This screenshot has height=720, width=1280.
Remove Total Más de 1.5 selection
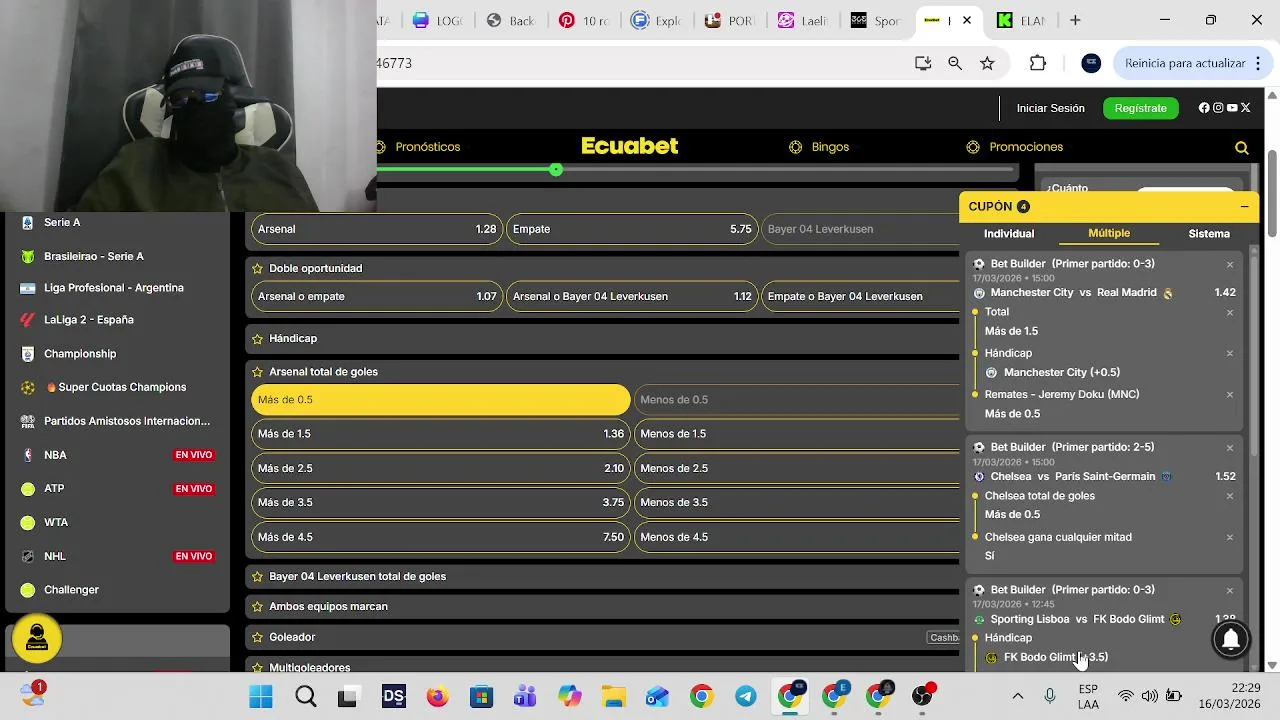[x=1230, y=313]
